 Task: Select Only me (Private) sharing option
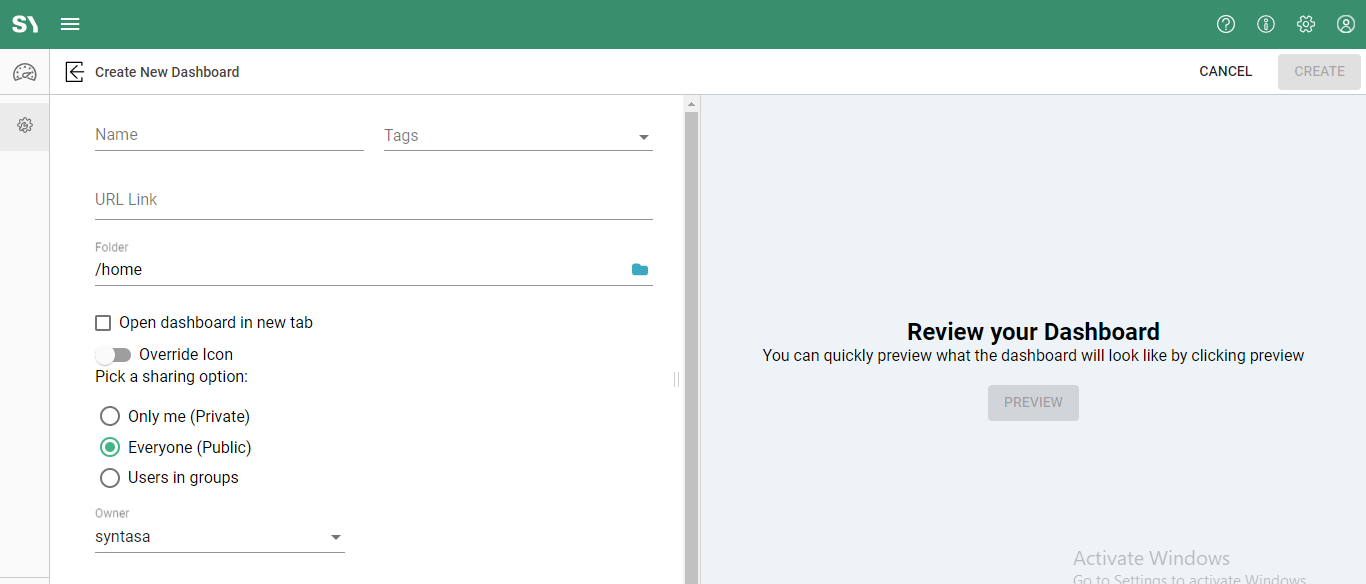[110, 416]
